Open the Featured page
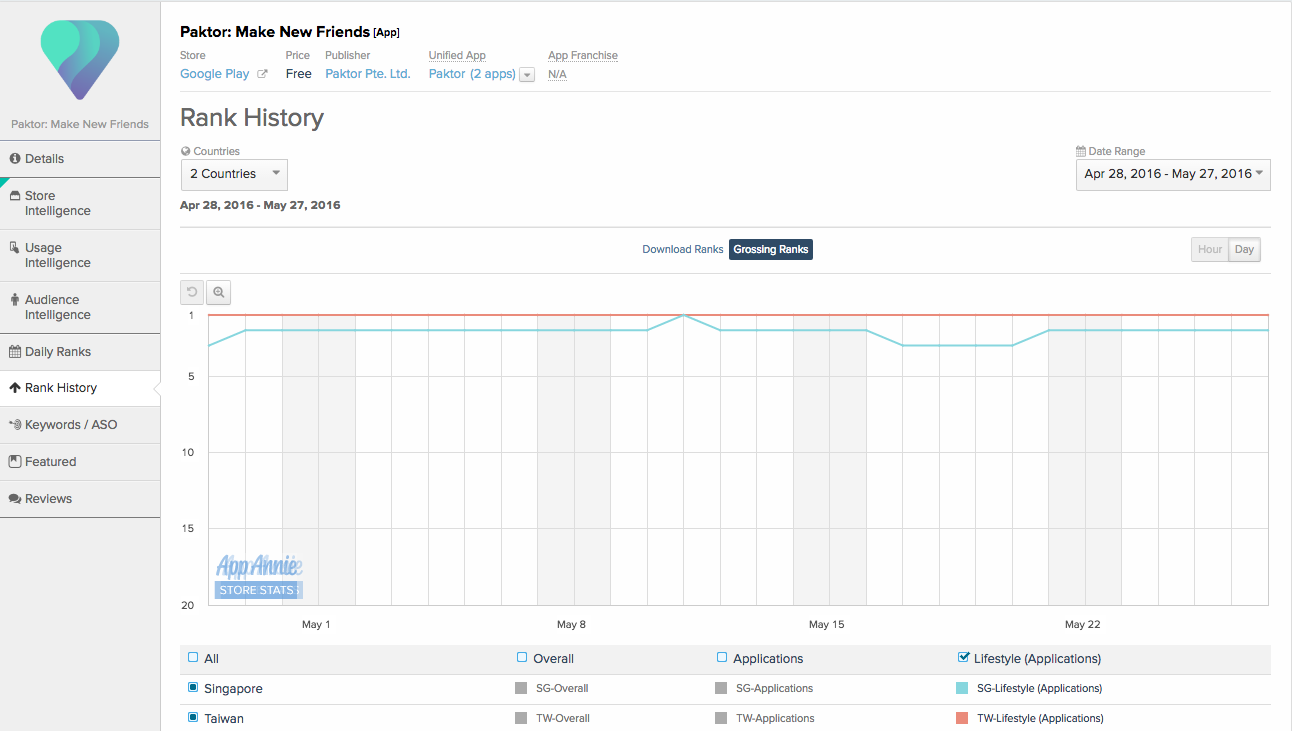1292x731 pixels. tap(80, 462)
